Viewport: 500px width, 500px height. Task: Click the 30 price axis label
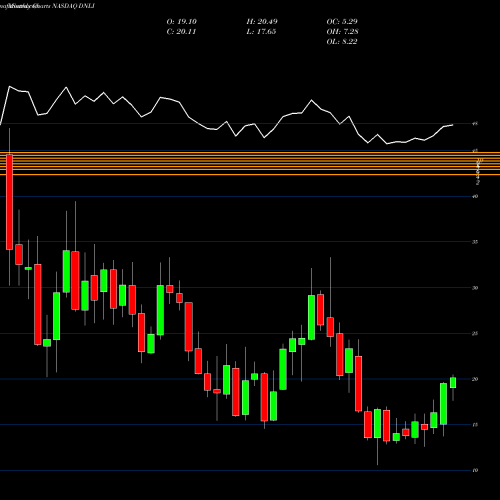tap(475, 288)
